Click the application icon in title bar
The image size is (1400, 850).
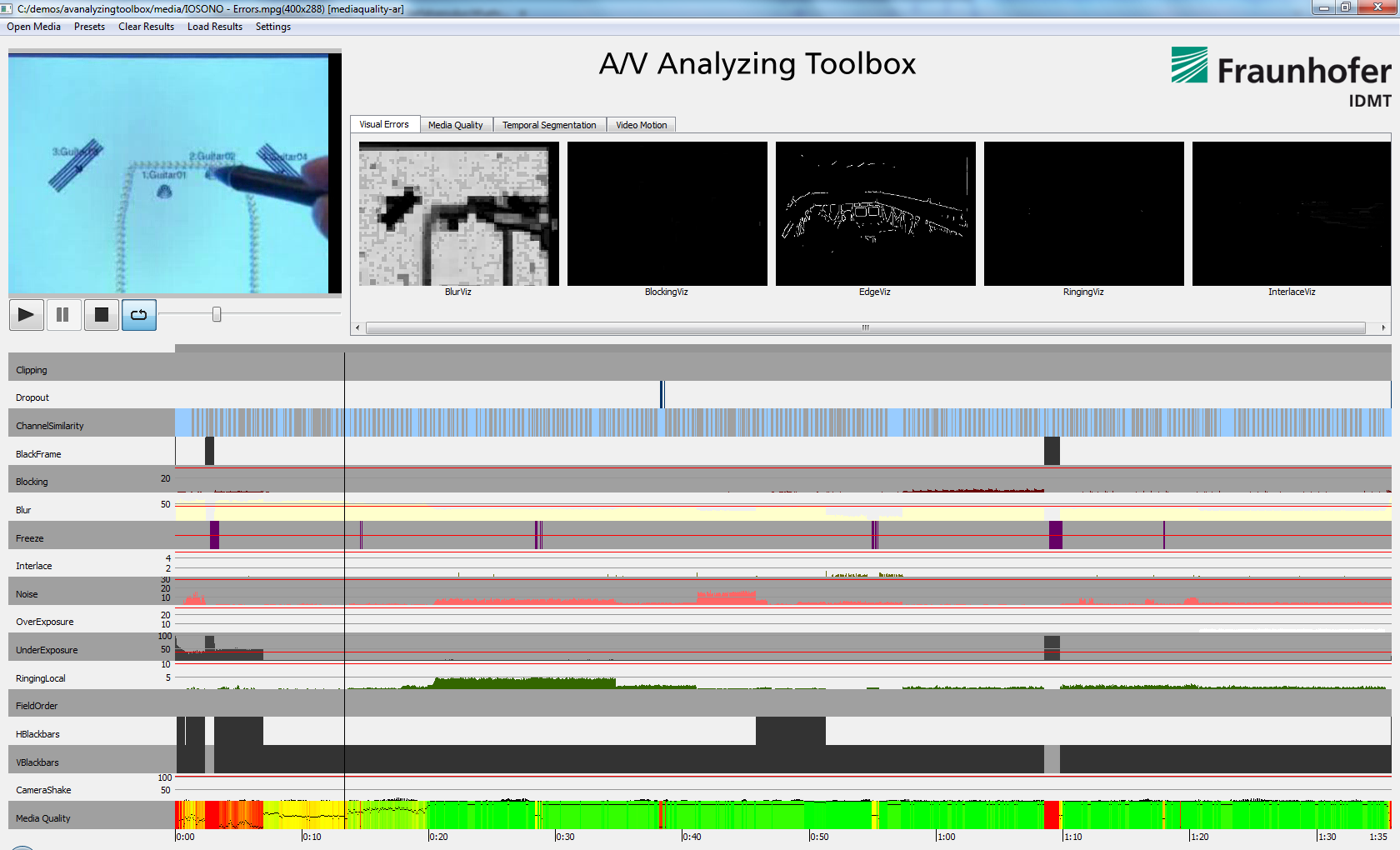pyautogui.click(x=7, y=8)
